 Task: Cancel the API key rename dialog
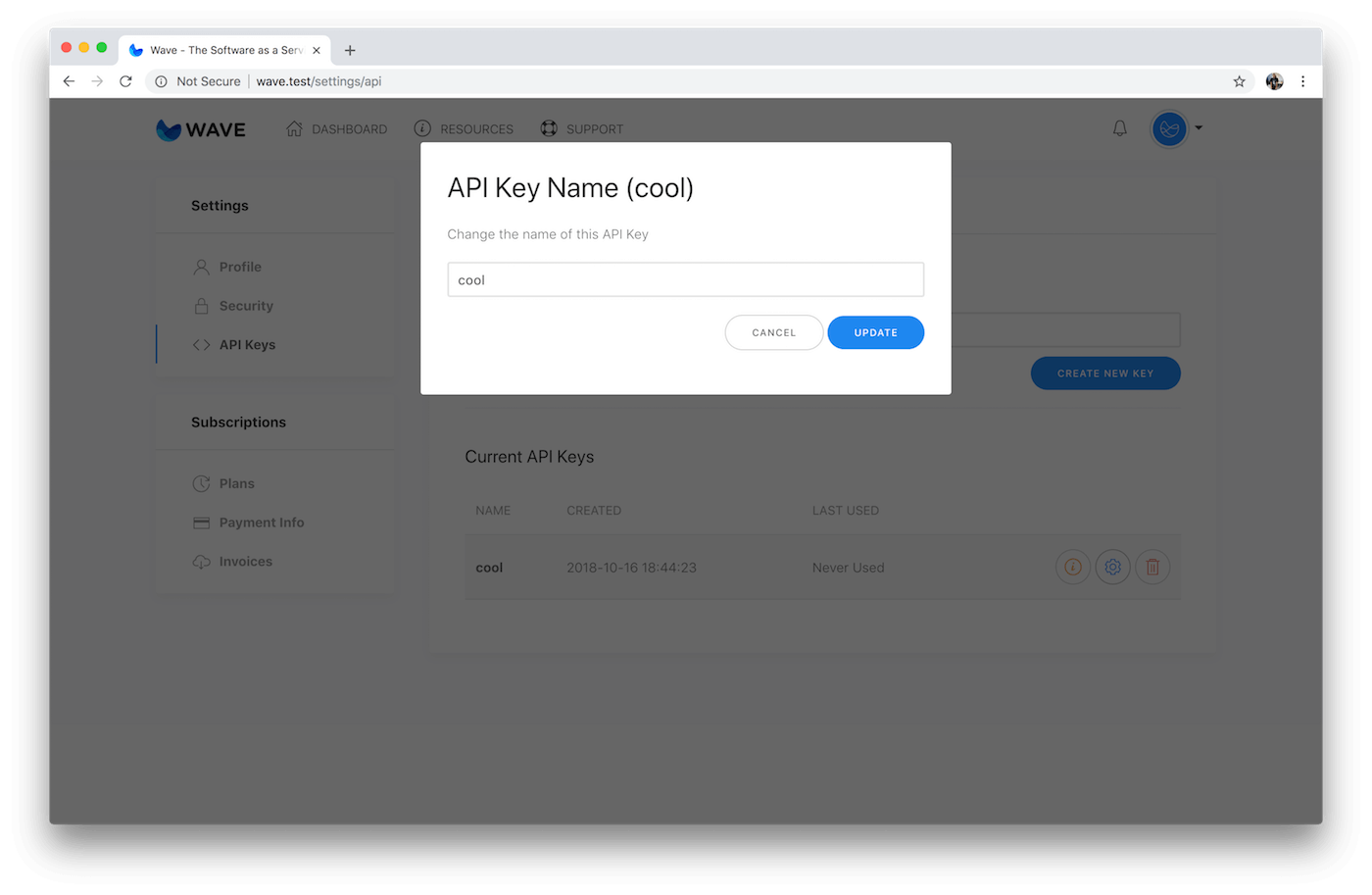tap(773, 332)
